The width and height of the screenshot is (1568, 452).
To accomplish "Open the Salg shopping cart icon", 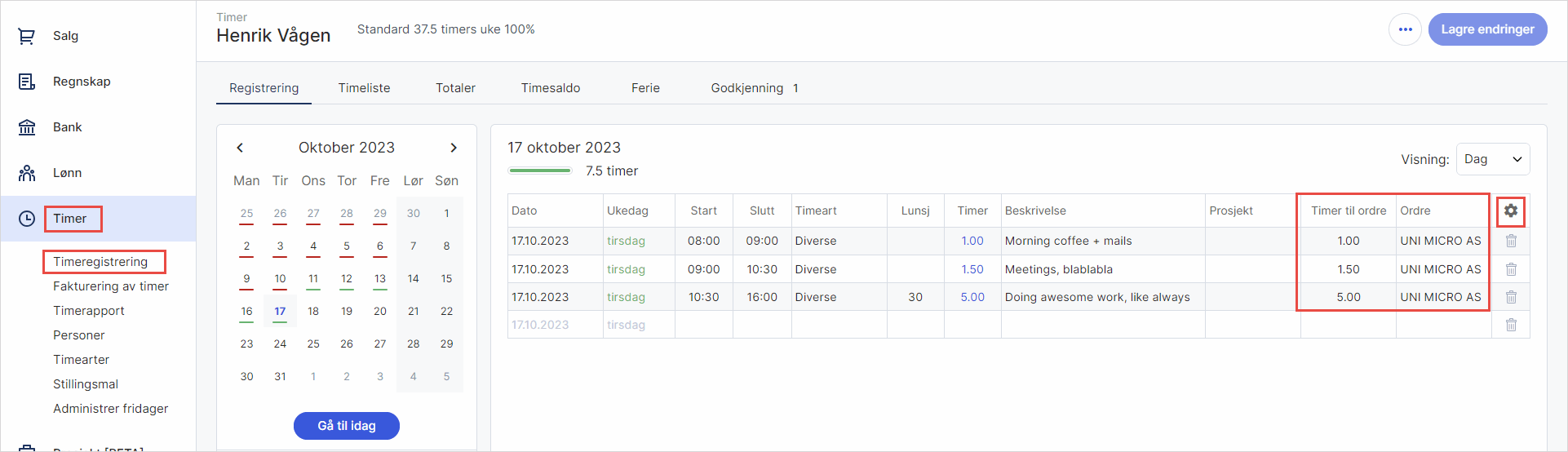I will pos(27,36).
